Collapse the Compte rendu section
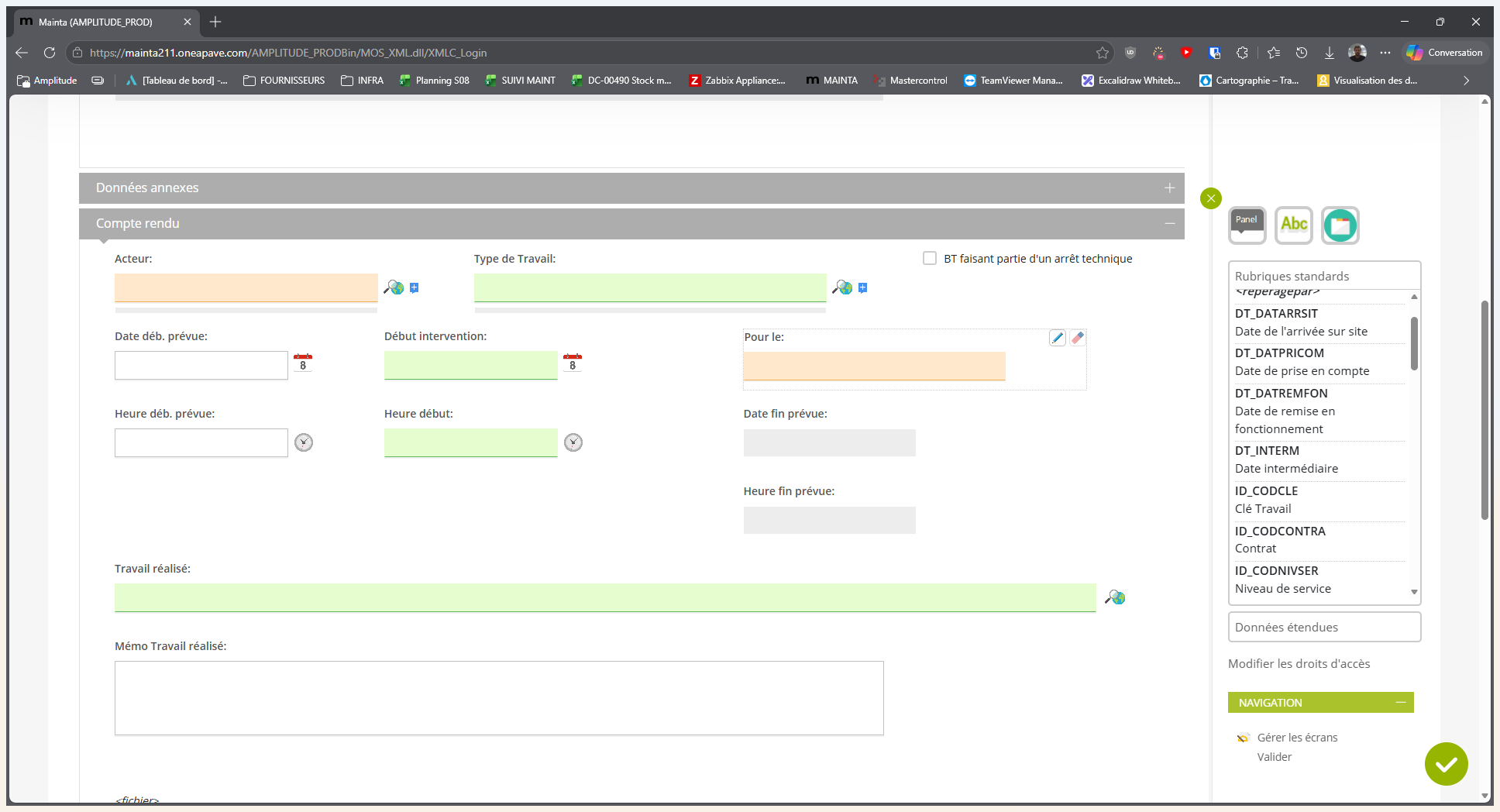1500x812 pixels. click(x=1169, y=224)
